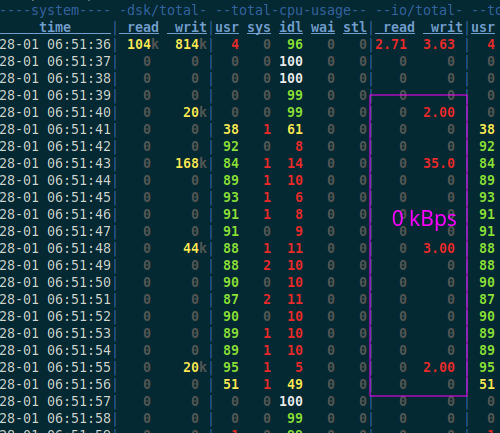This screenshot has height=433, width=500.
Task: Click idl value 96 at 06:51:36
Action: pos(295,44)
